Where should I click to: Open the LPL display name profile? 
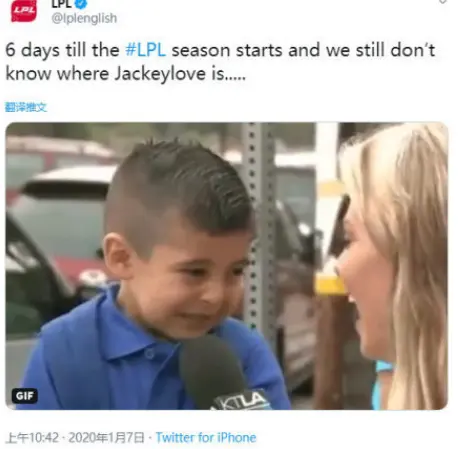pos(61,4)
